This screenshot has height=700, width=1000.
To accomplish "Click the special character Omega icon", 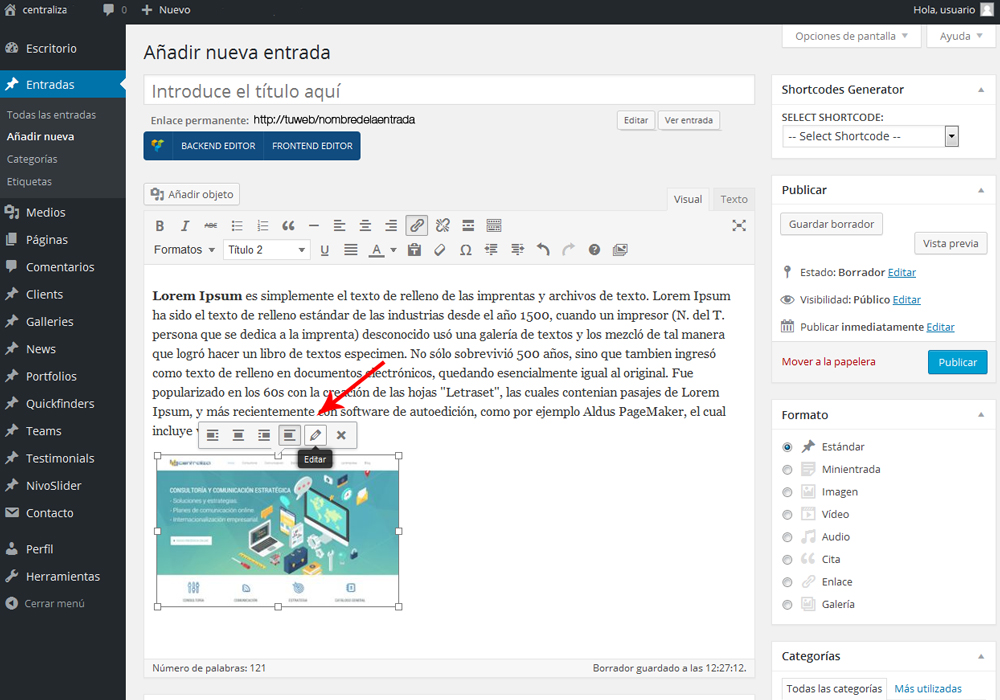I will (x=465, y=250).
